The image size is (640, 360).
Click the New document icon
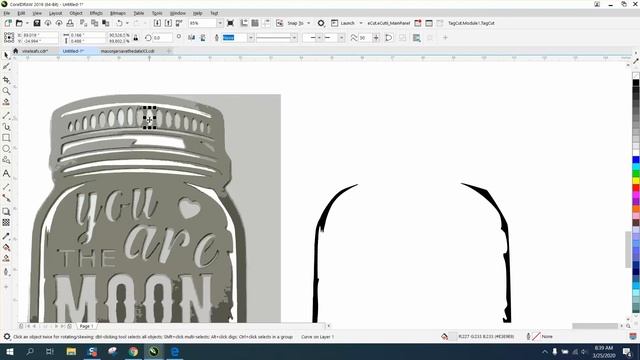[8, 23]
